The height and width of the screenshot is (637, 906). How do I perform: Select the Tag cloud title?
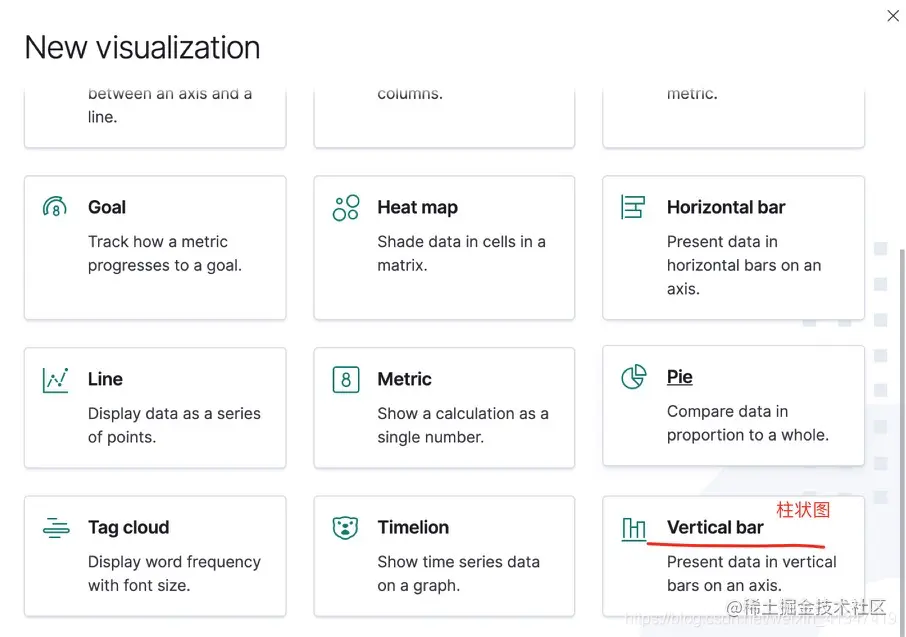pyautogui.click(x=128, y=527)
